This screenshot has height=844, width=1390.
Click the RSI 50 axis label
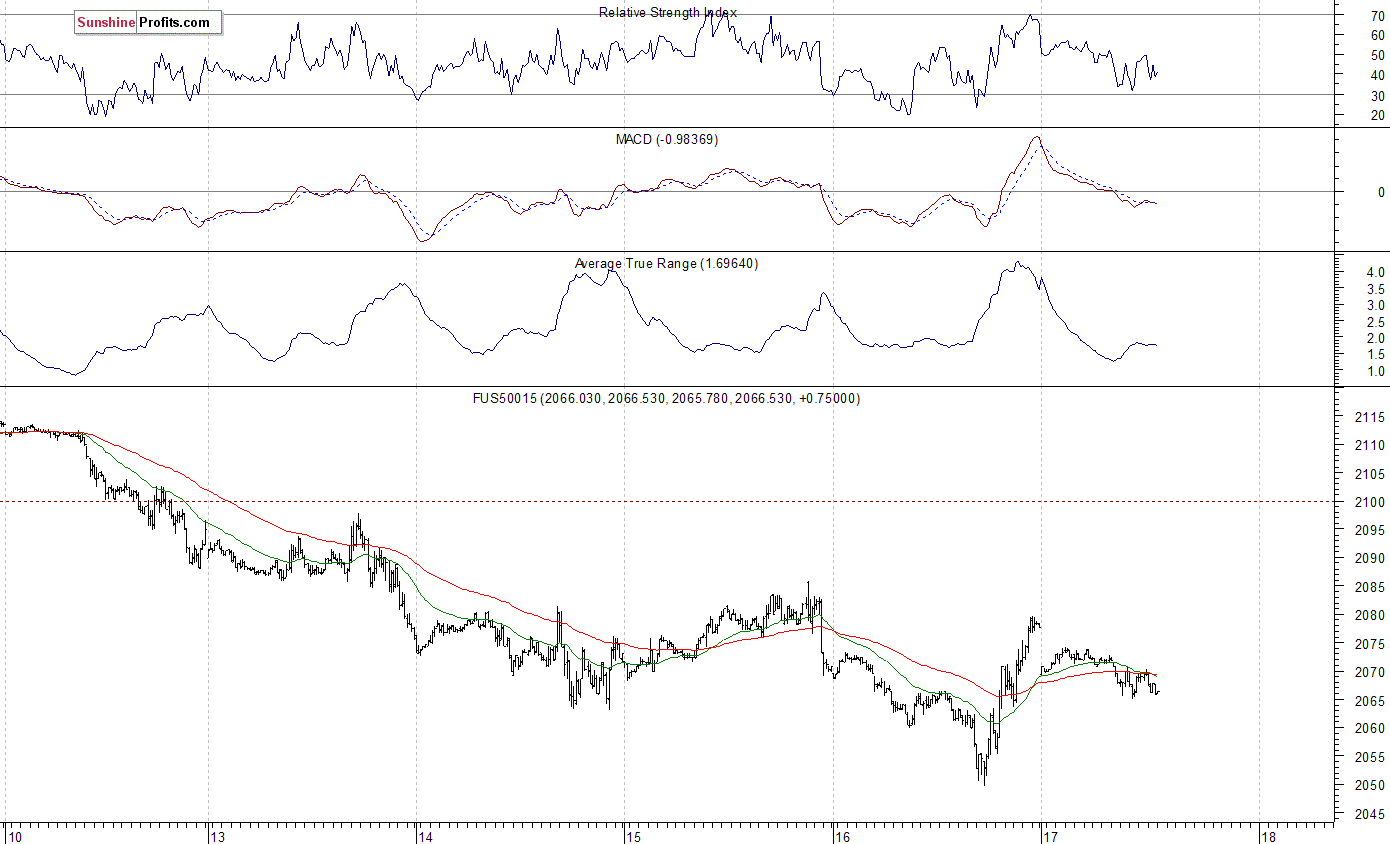point(1377,55)
